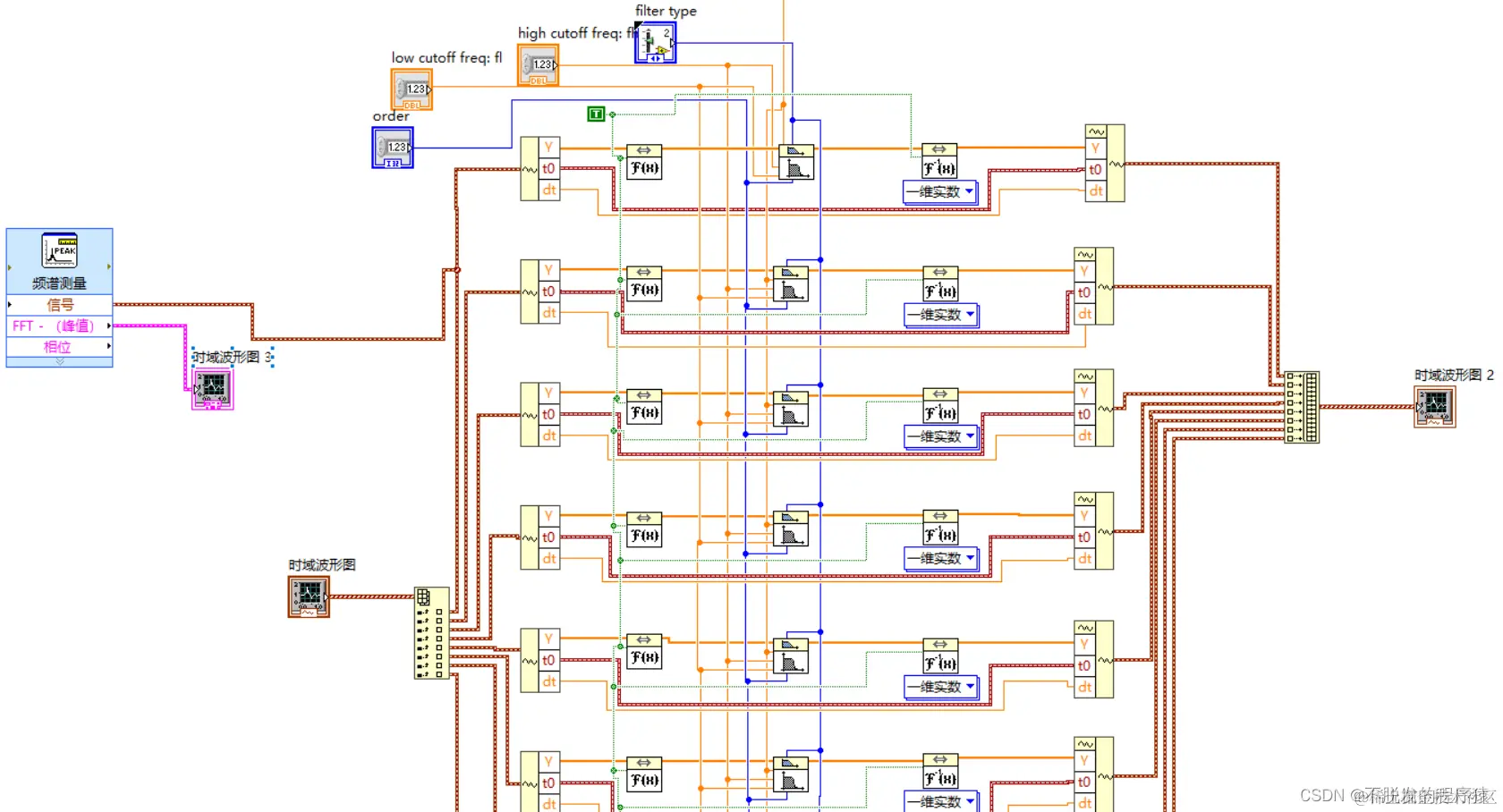Select the index array node after 时域波形图
Image resolution: width=1503 pixels, height=812 pixels.
tap(431, 633)
